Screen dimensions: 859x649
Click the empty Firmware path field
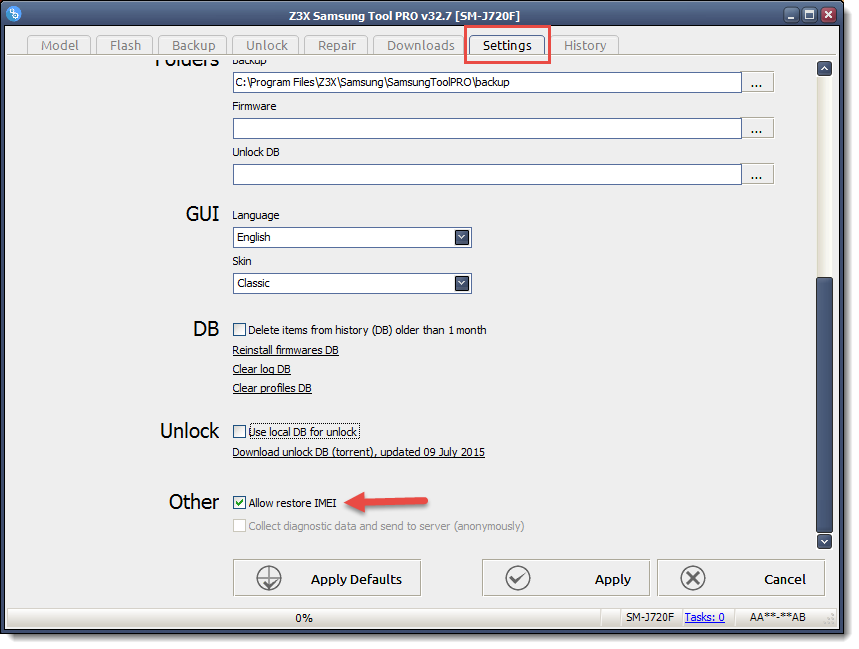click(487, 129)
